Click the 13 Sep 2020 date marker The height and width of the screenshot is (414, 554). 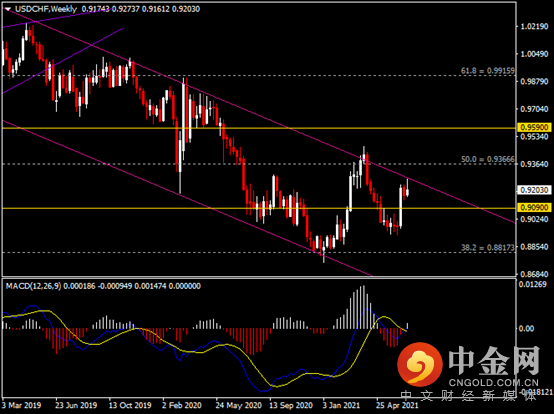(x=291, y=405)
